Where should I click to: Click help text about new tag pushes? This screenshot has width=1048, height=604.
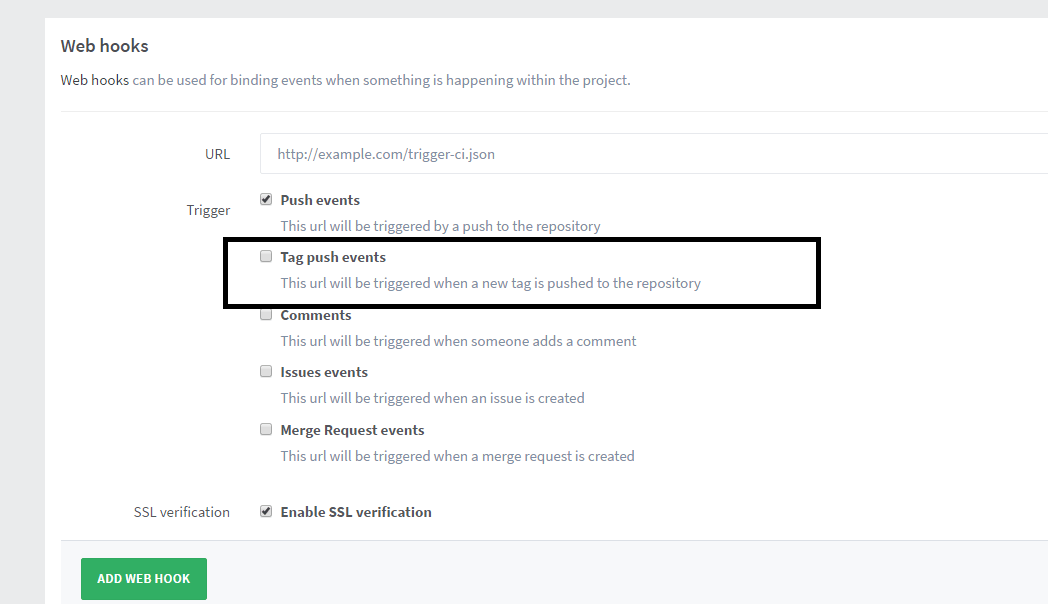coord(489,283)
